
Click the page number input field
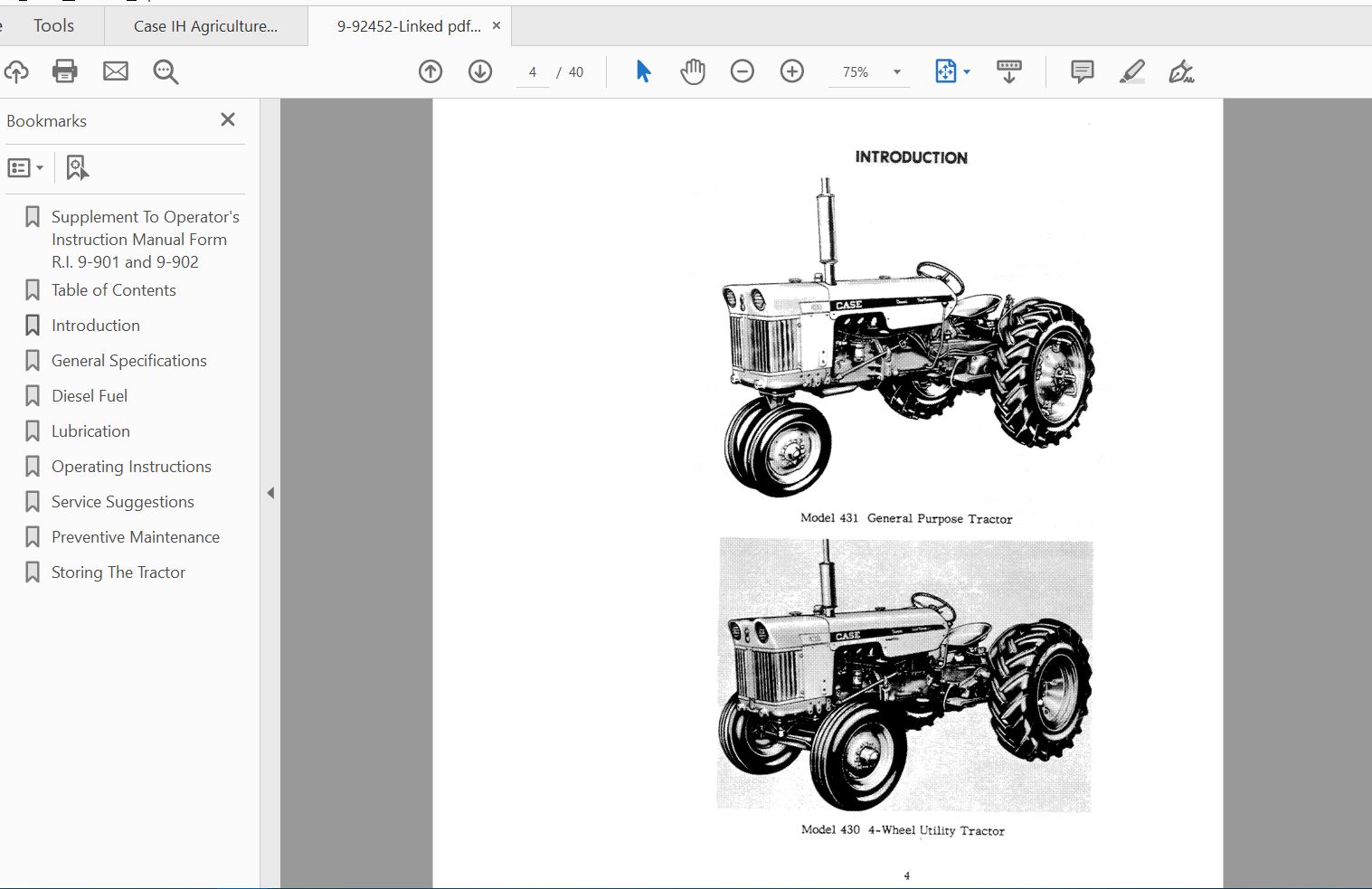pyautogui.click(x=533, y=72)
